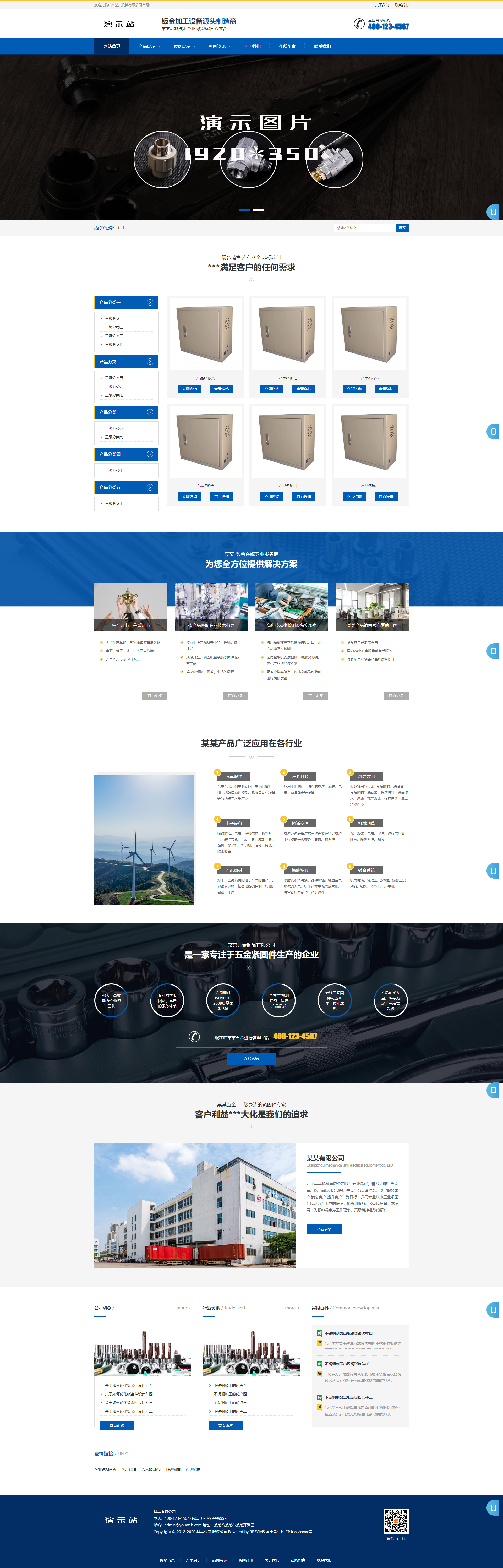
Task: Click 产品展示 in footer navigation
Action: click(193, 1560)
